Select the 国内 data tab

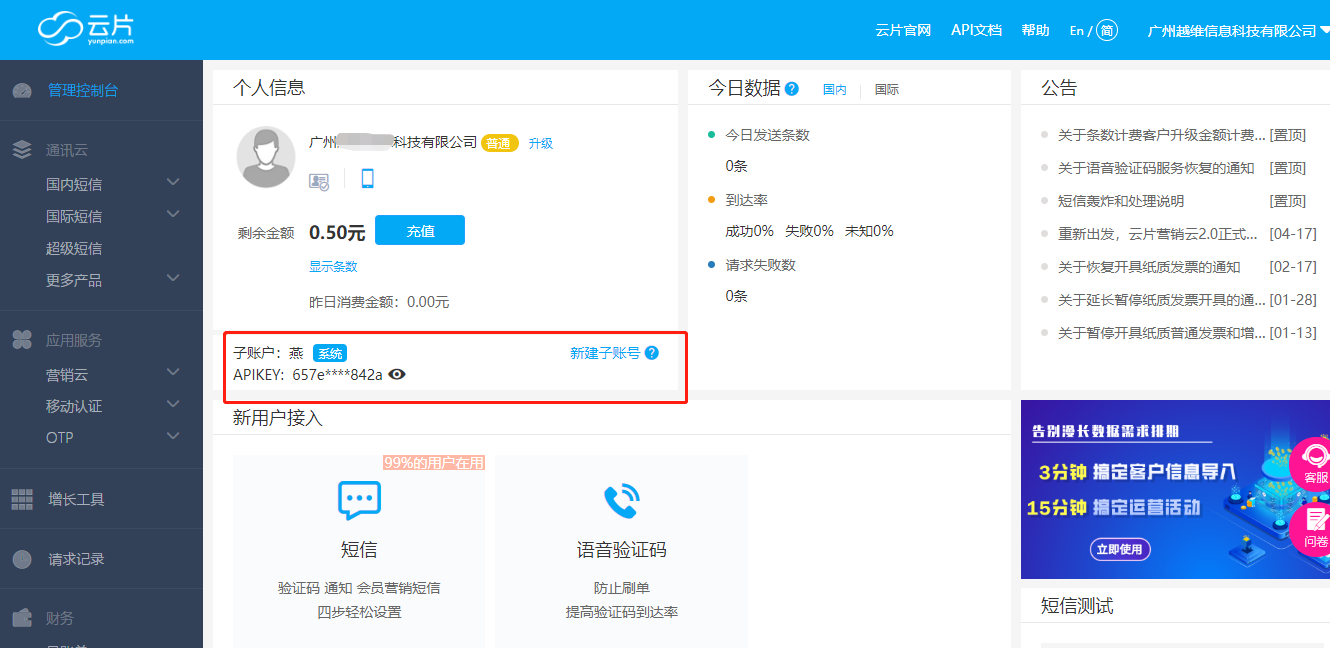[x=834, y=89]
